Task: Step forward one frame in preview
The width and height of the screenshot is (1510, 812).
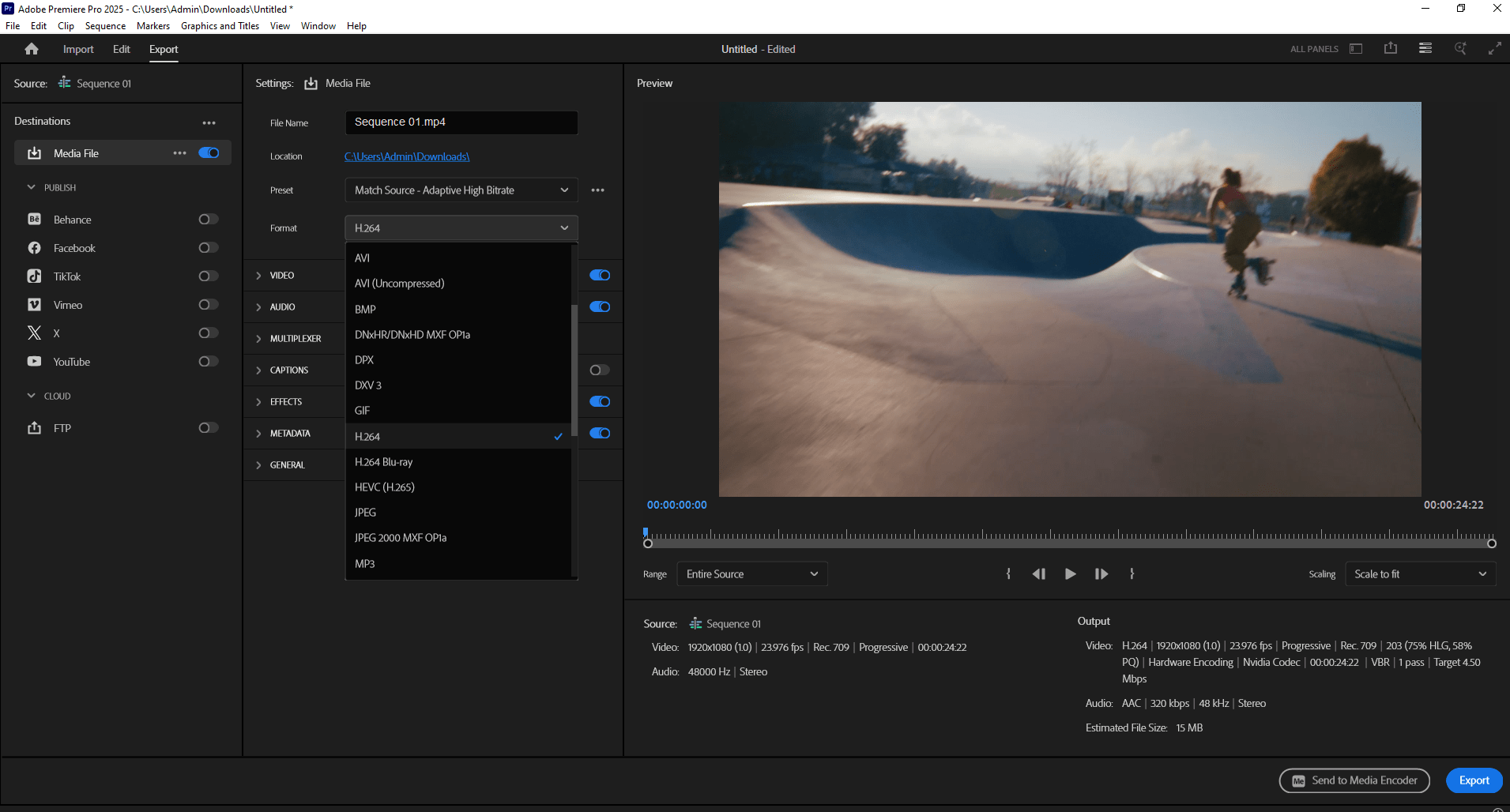Action: [x=1101, y=574]
